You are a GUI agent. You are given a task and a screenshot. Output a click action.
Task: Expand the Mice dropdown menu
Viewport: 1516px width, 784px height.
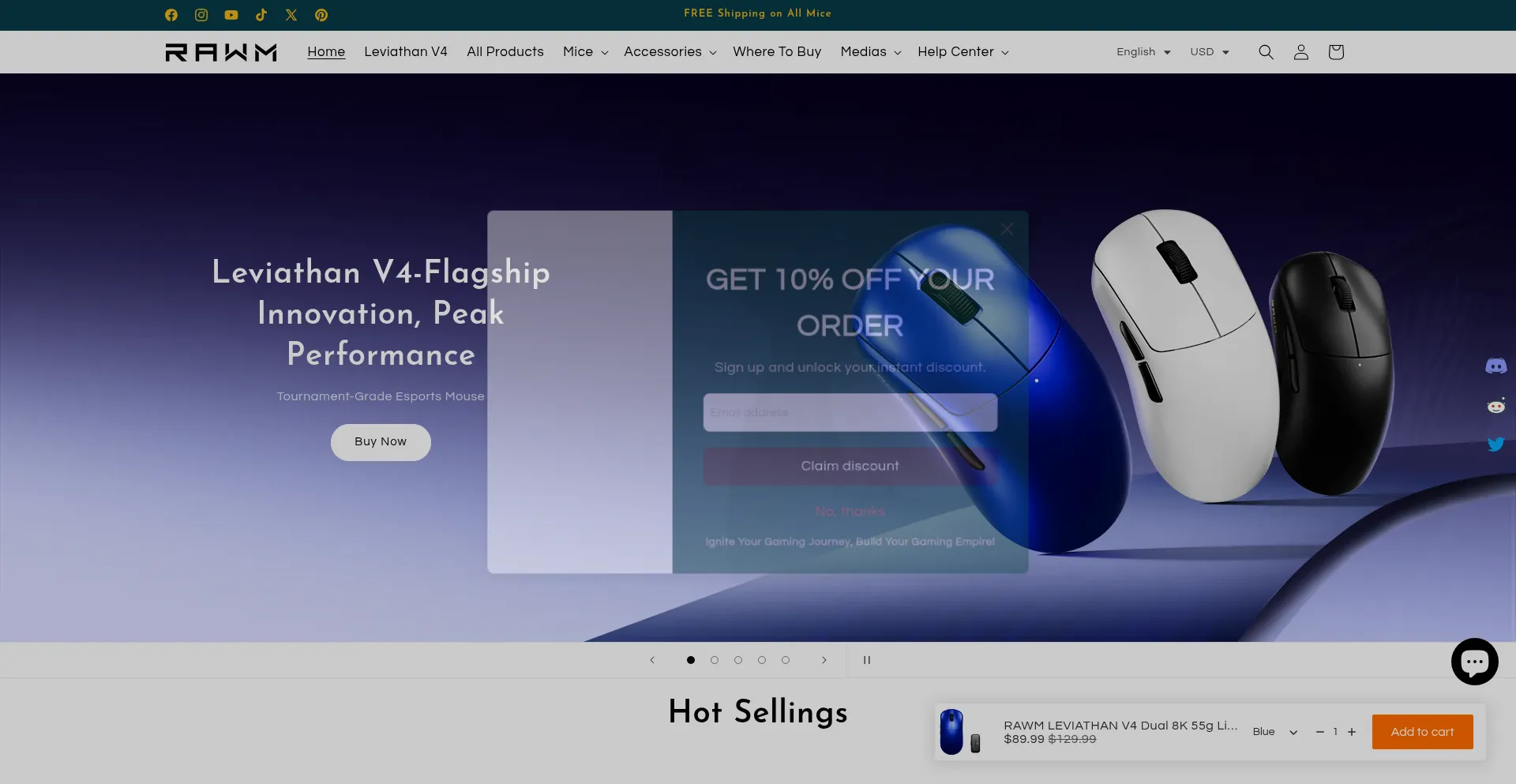click(x=586, y=52)
